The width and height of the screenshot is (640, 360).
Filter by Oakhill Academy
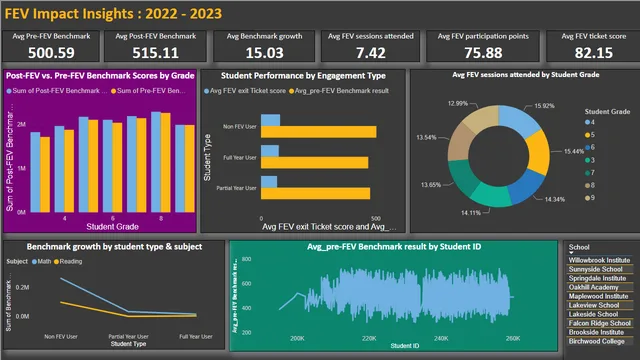593,287
